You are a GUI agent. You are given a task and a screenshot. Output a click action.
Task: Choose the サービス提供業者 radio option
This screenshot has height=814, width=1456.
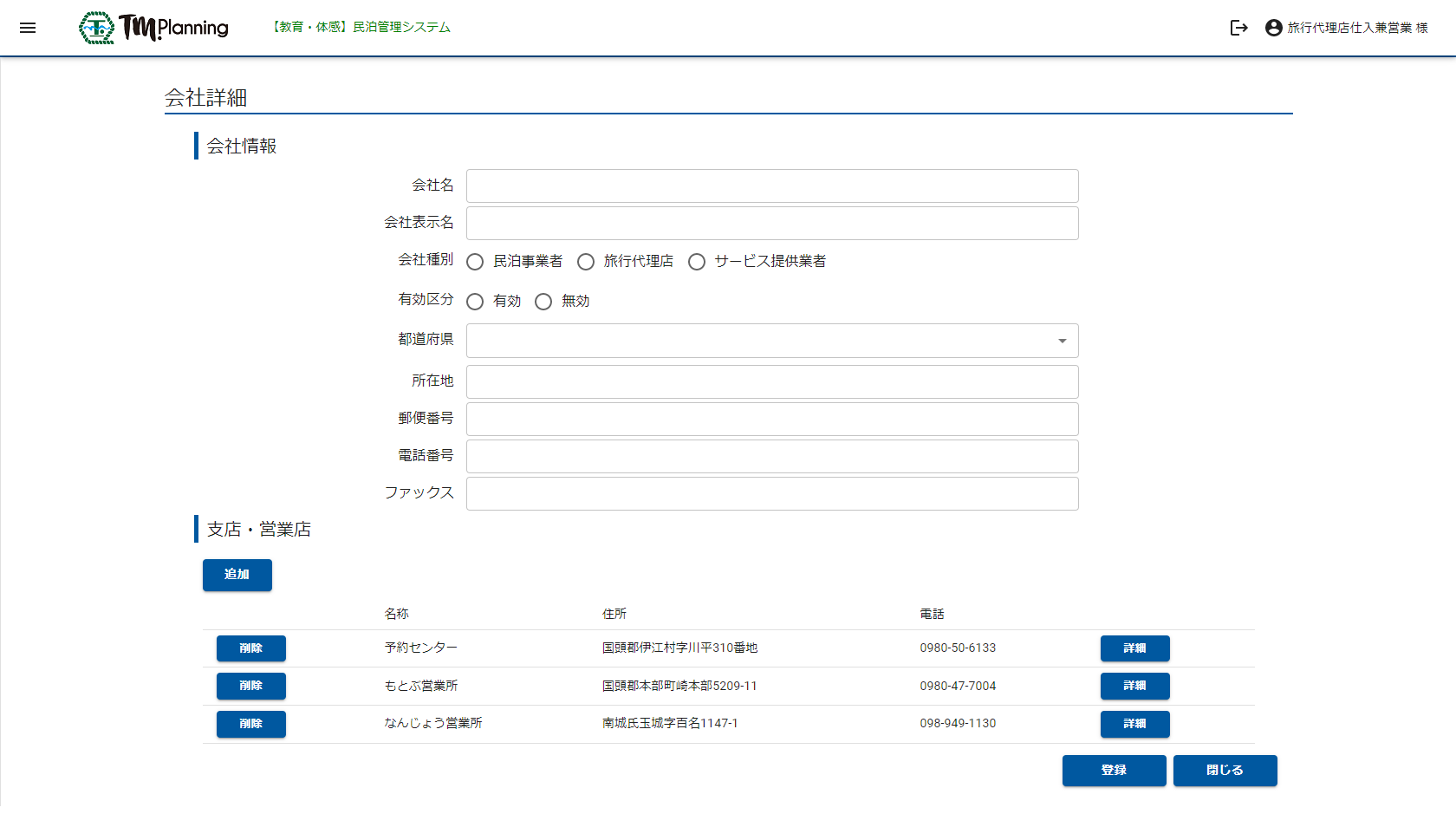[x=697, y=262]
